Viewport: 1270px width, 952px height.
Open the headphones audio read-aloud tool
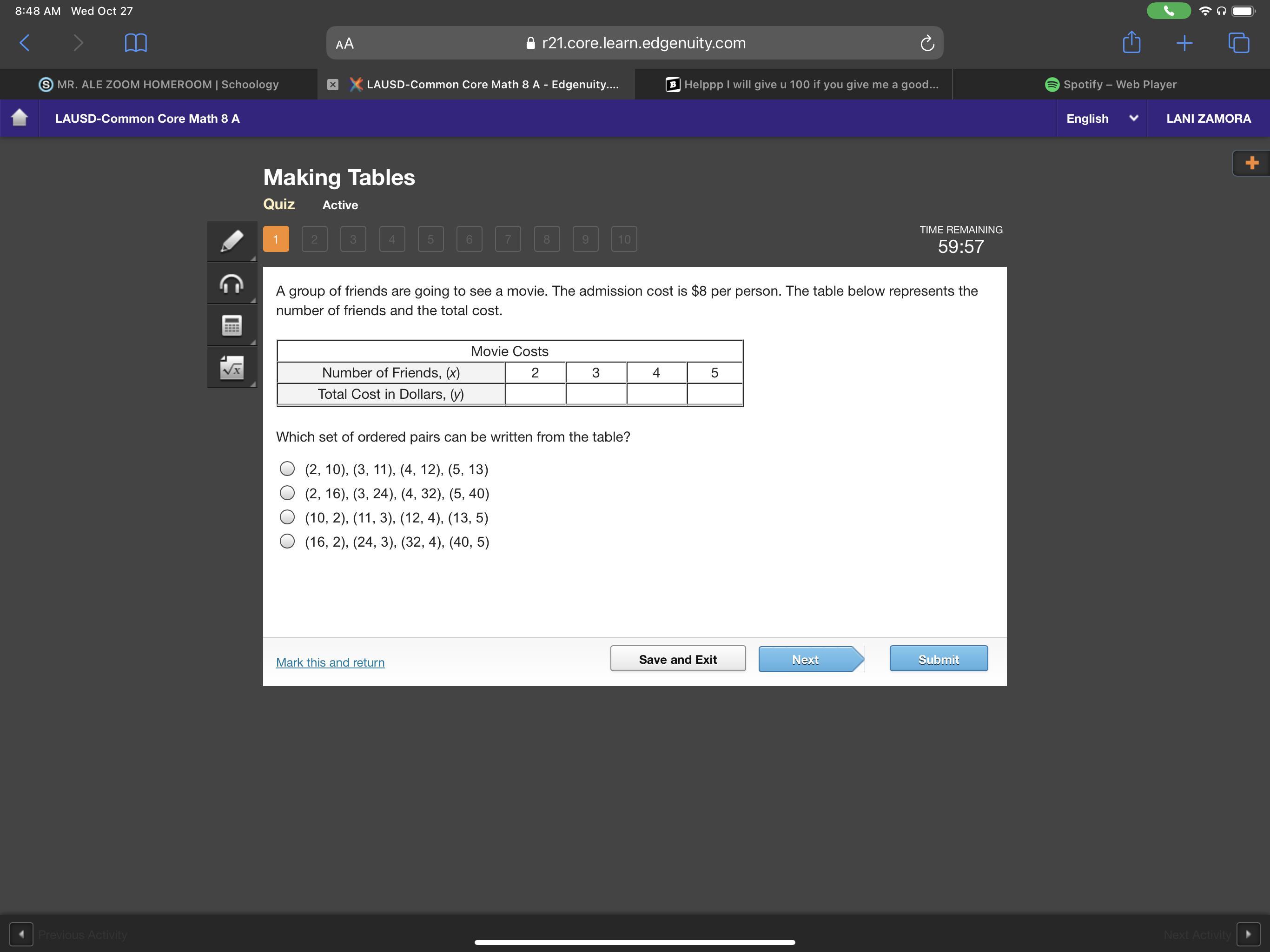[x=232, y=284]
